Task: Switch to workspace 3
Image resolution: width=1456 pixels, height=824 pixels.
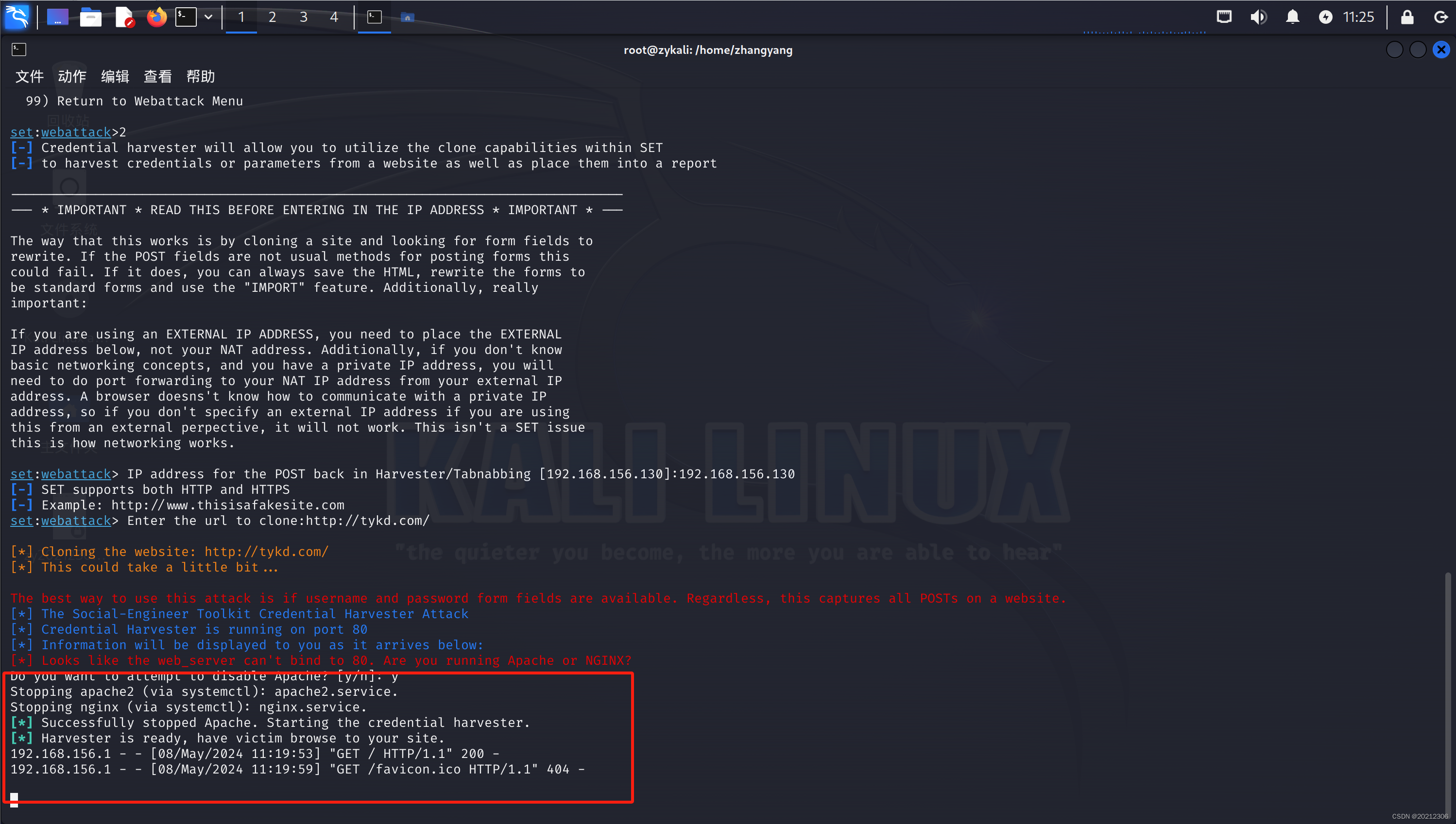Action: [x=304, y=17]
